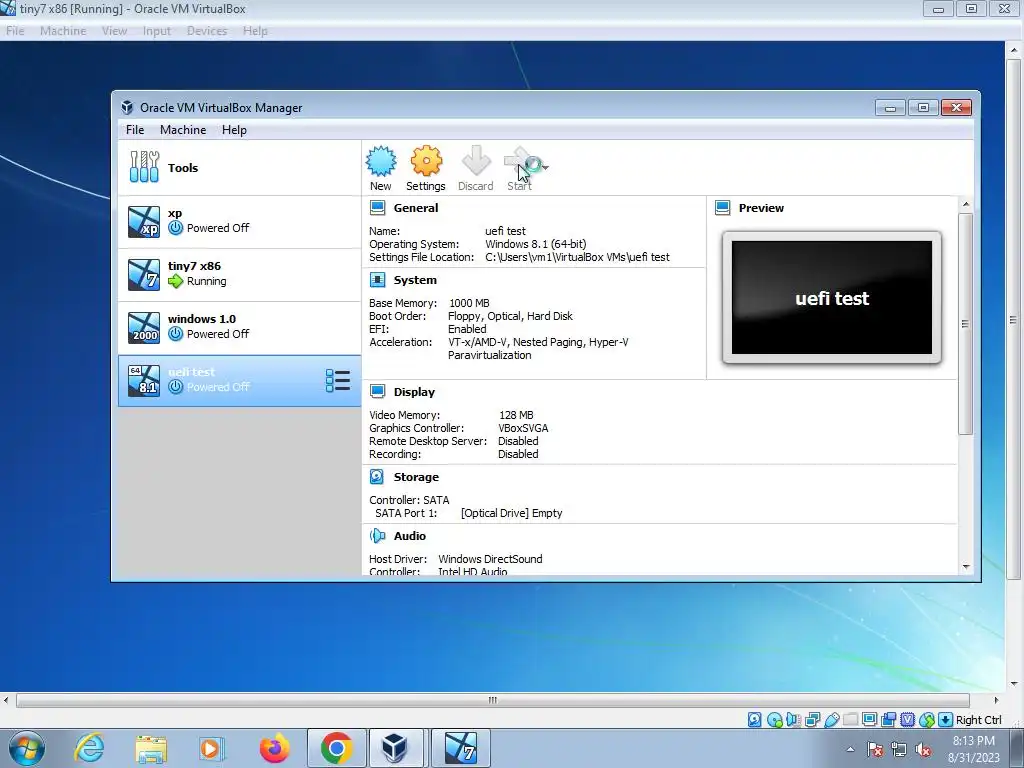Click VirtualBox cube taskbar button

point(395,748)
